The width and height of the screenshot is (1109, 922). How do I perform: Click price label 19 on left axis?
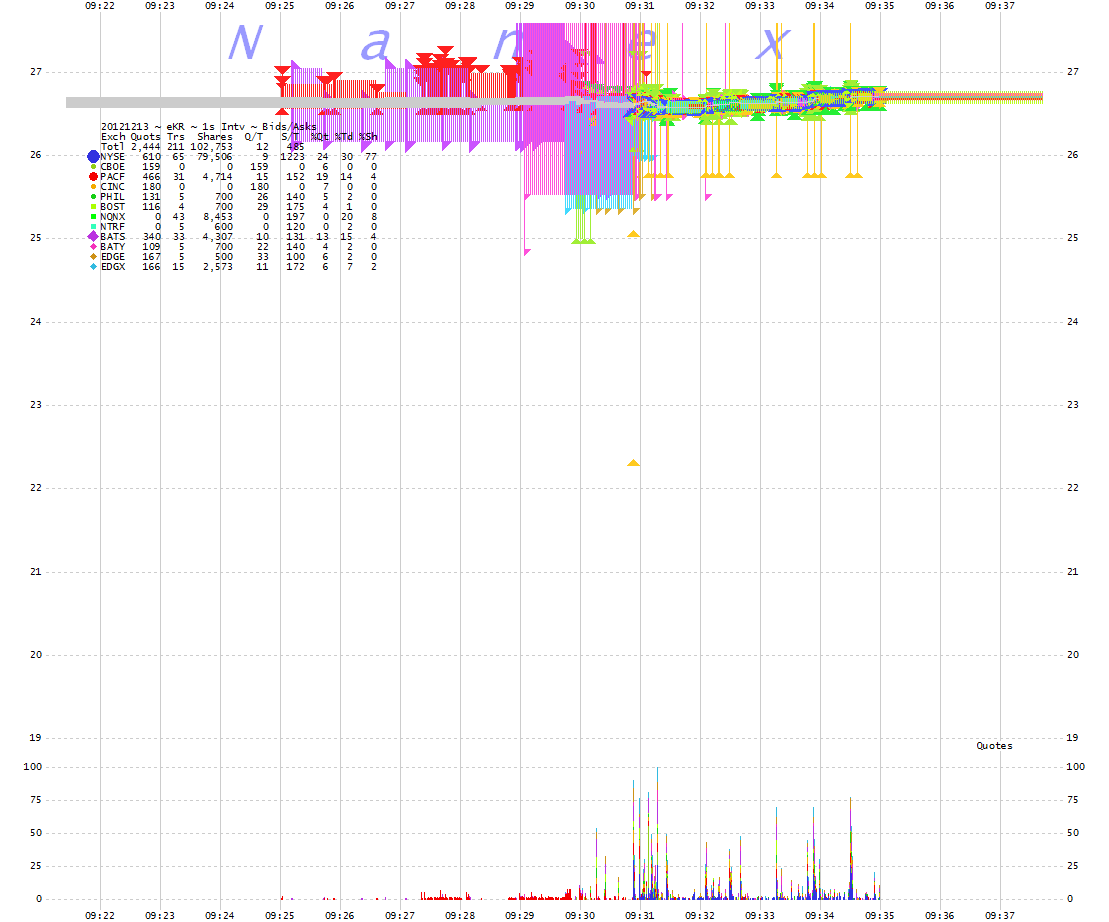[35, 737]
